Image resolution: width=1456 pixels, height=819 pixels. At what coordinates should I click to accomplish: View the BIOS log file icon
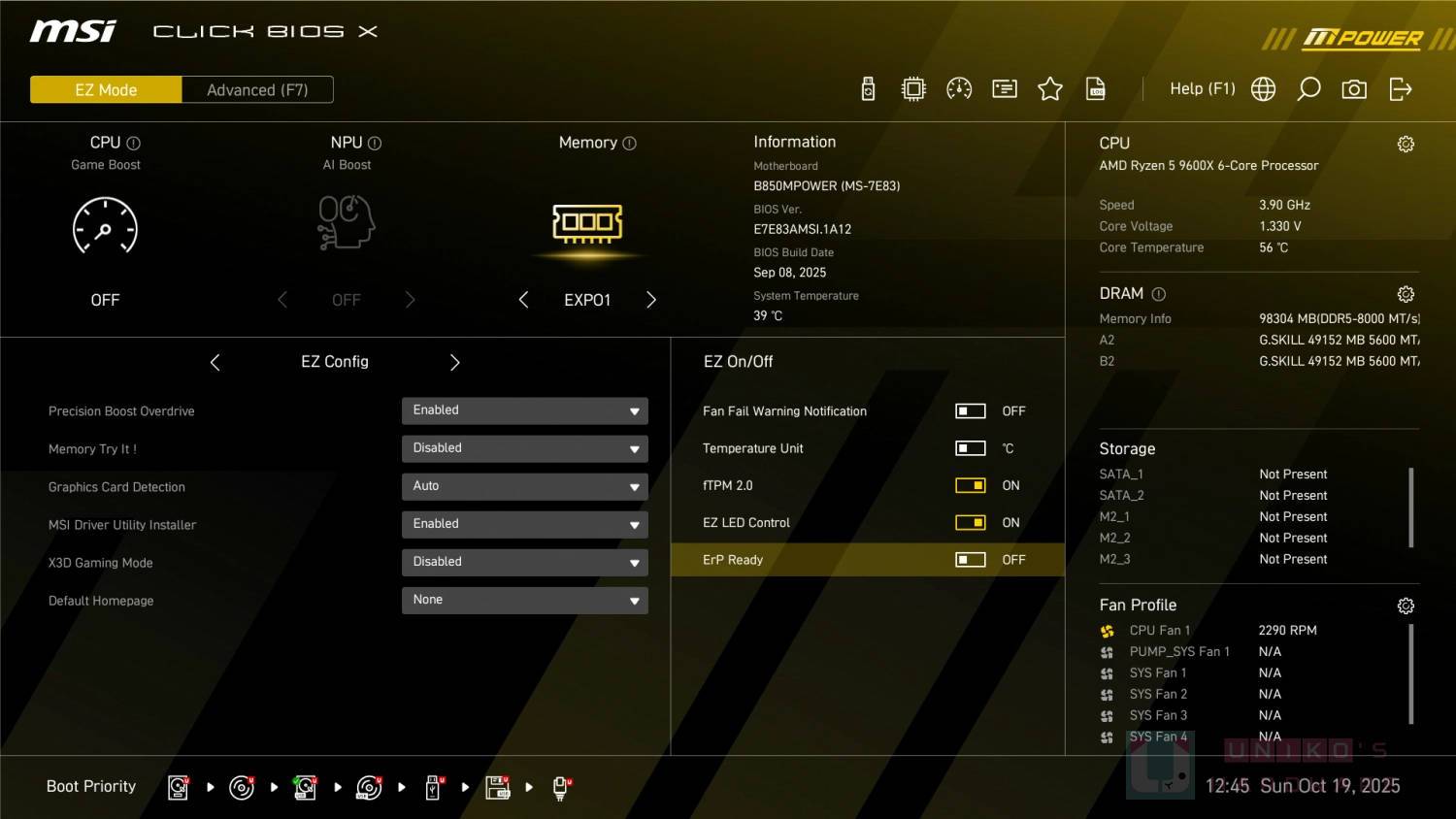[1095, 88]
